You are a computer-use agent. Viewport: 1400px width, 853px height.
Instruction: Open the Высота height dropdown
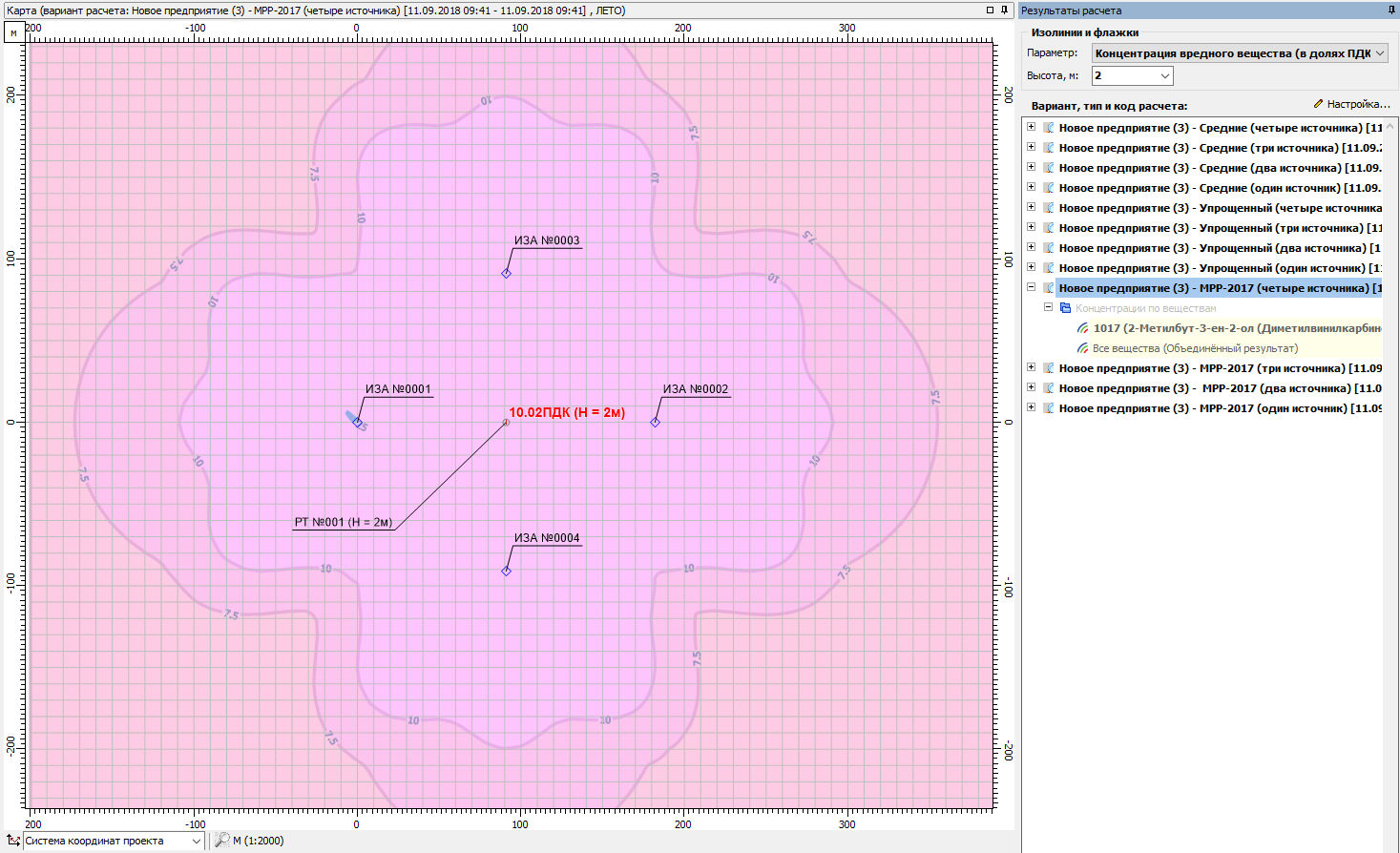coord(1164,75)
